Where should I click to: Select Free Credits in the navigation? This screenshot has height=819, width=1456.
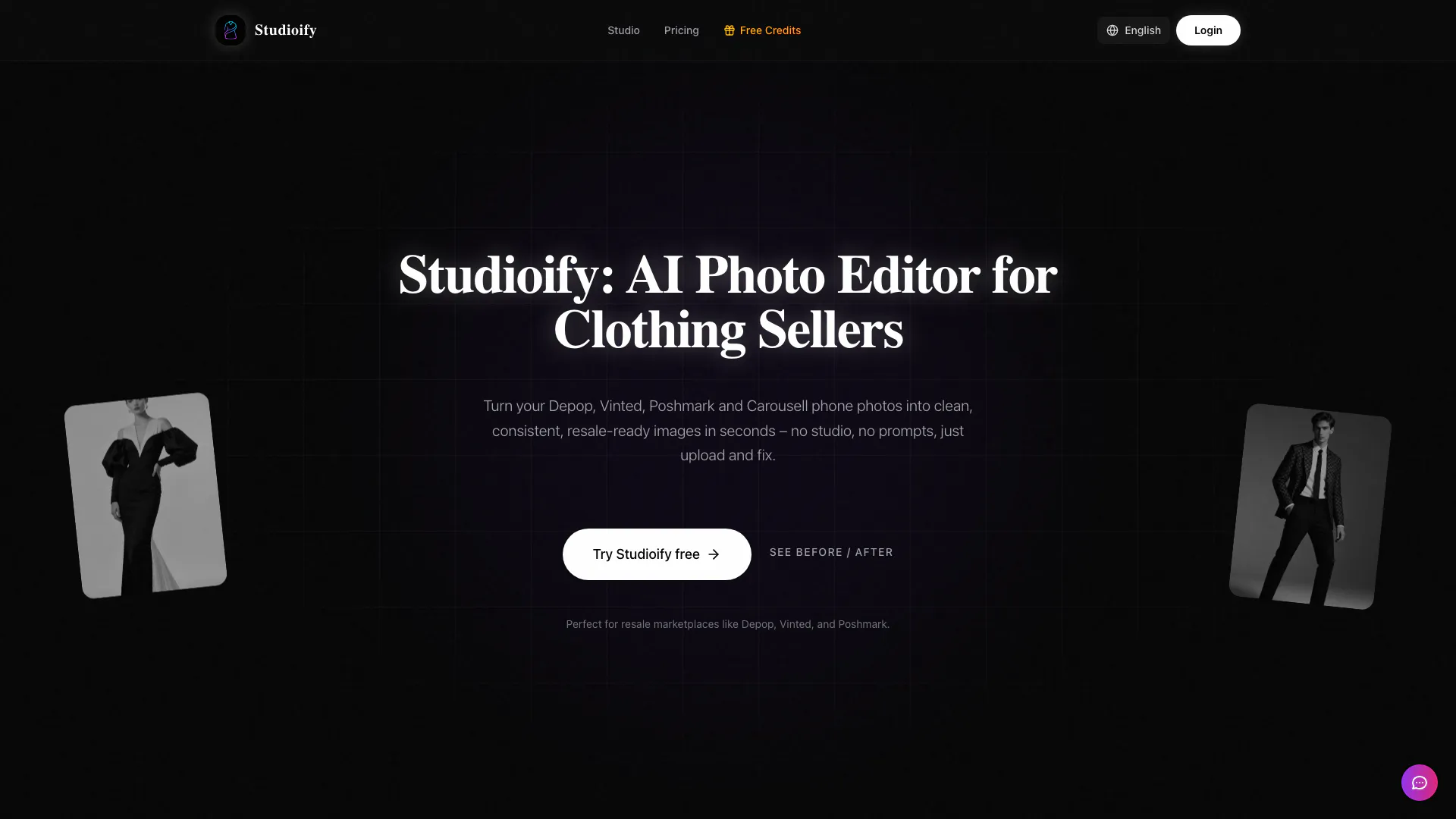pyautogui.click(x=762, y=30)
